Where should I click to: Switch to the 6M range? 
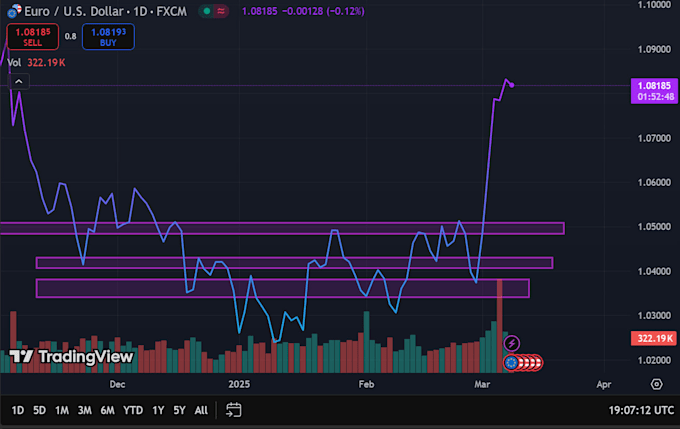(108, 410)
